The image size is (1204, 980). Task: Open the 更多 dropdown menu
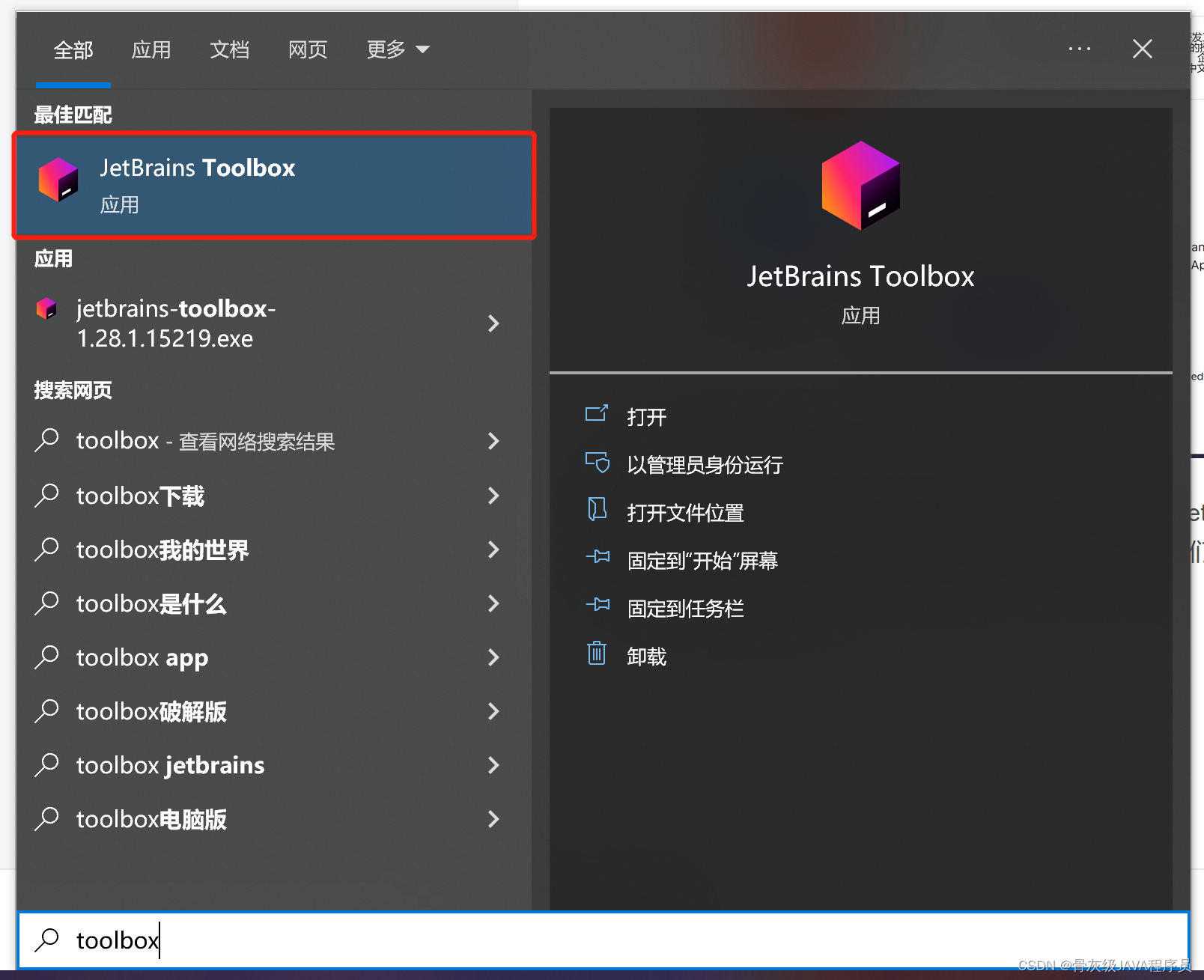[398, 50]
